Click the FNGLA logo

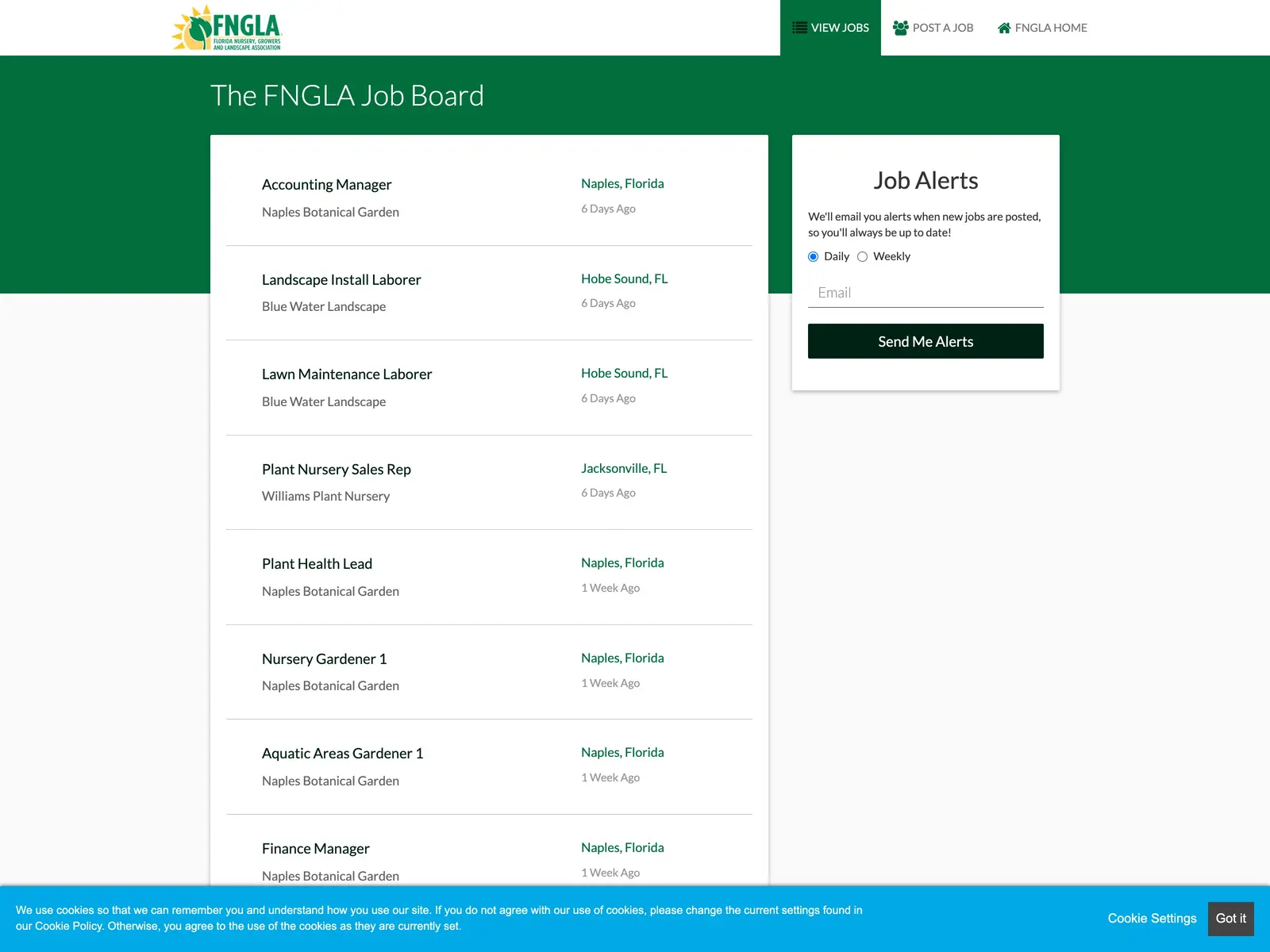click(227, 28)
